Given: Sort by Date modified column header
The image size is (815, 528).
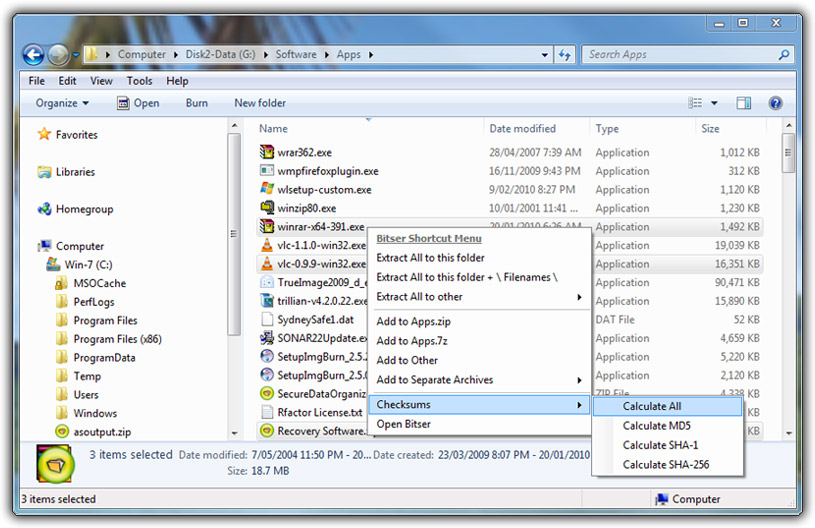Looking at the screenshot, I should 522,128.
